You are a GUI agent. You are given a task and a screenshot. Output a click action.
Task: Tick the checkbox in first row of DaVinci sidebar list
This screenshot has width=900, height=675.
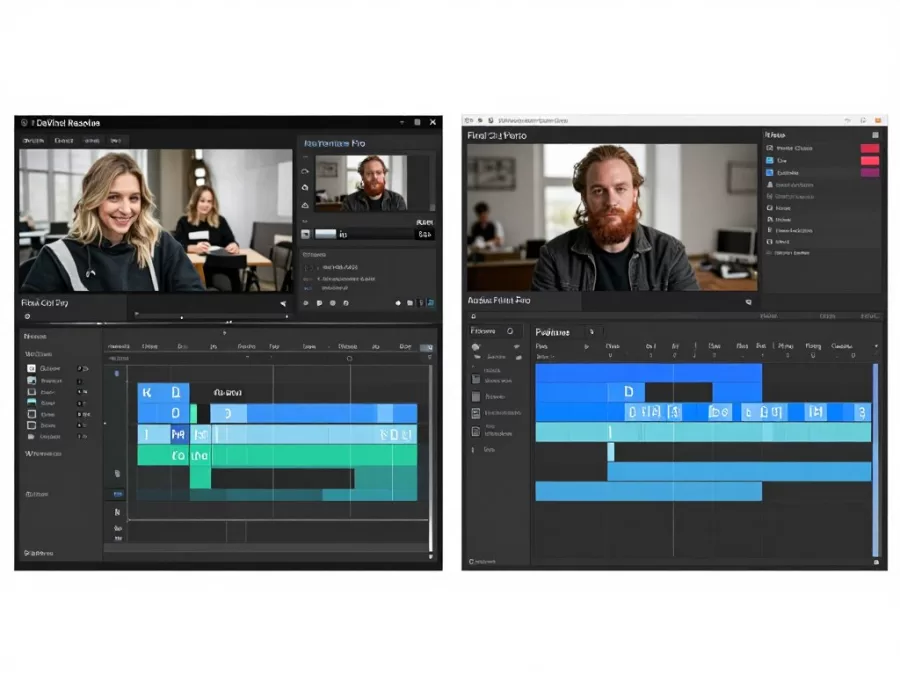click(32, 368)
